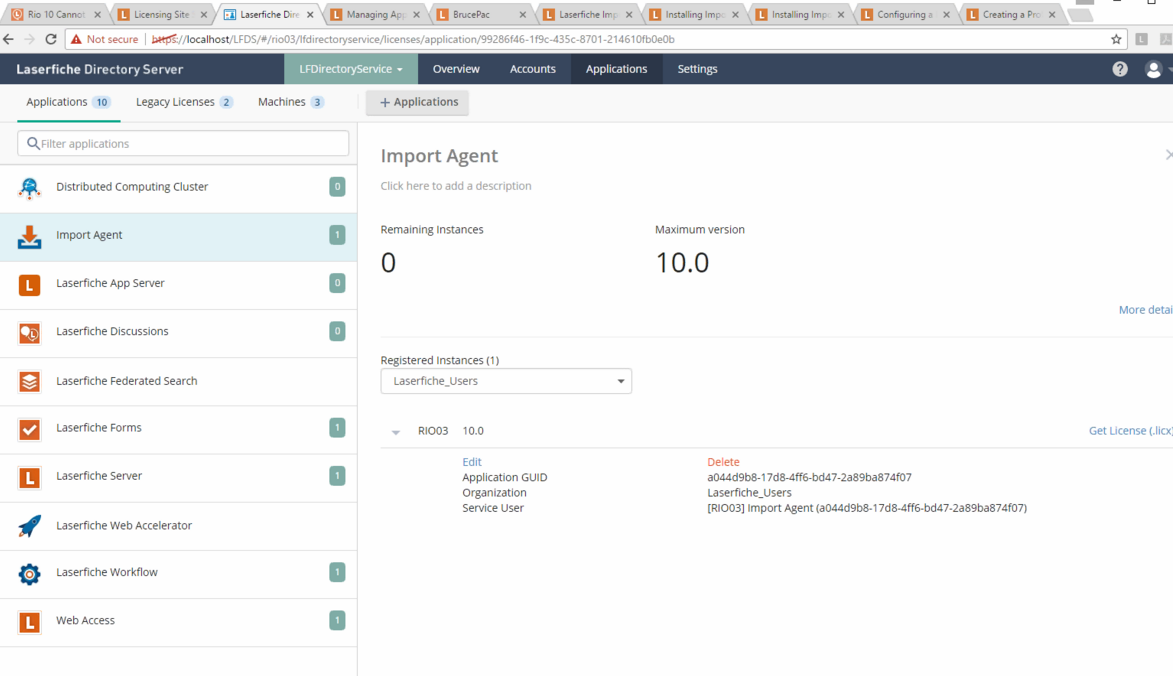The width and height of the screenshot is (1173, 676).
Task: Open the Overview menu item
Action: click(x=456, y=69)
